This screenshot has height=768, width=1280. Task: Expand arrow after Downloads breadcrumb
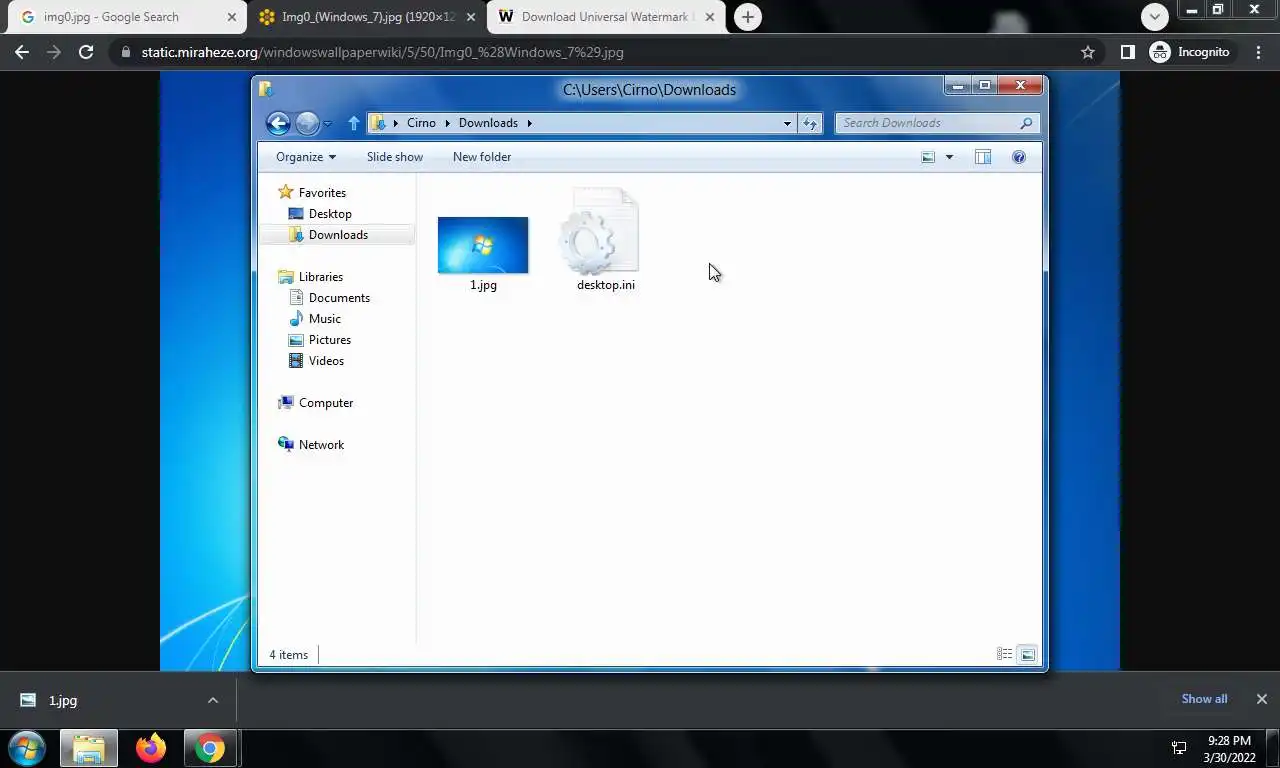tap(530, 123)
